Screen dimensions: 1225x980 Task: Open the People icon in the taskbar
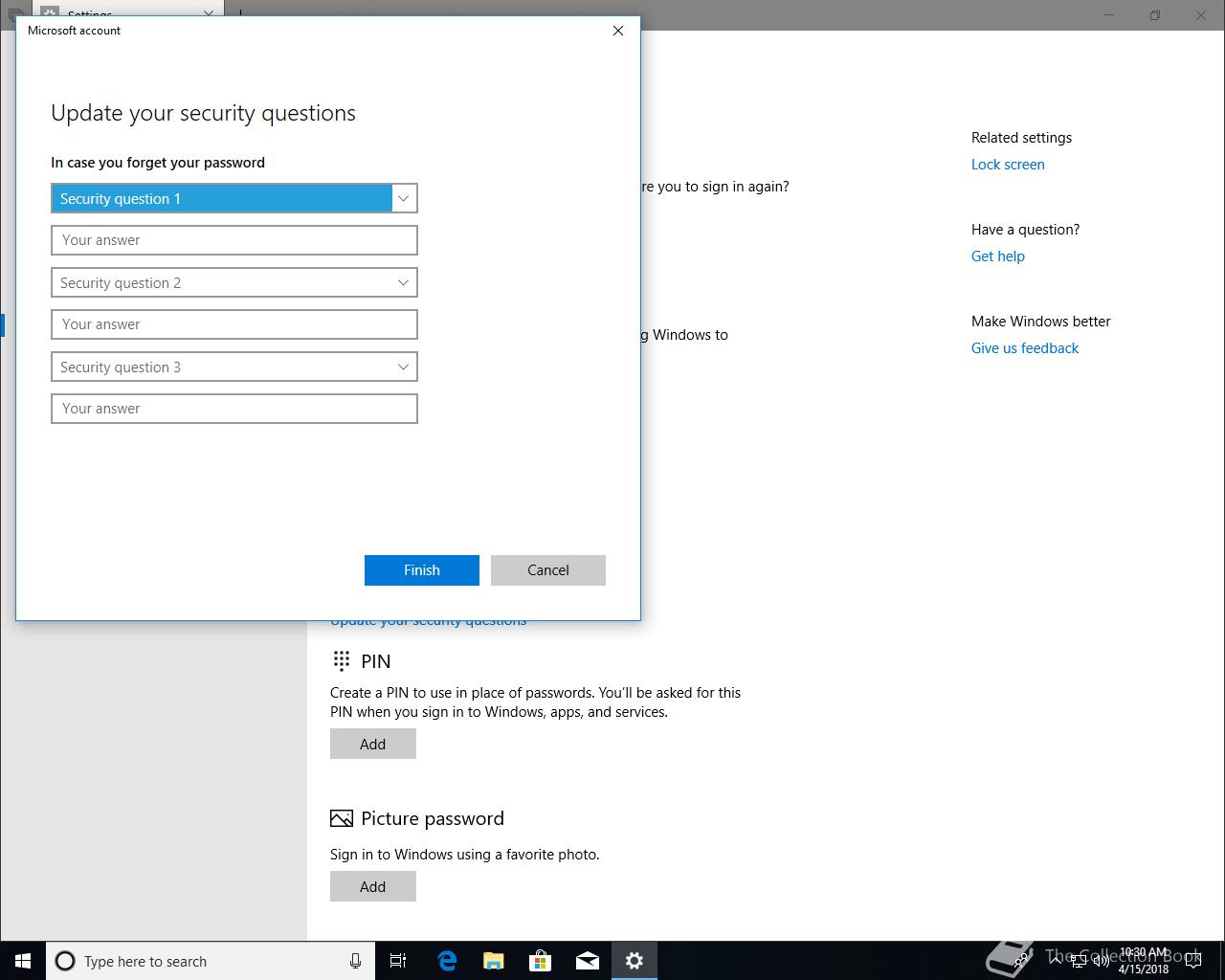[1022, 961]
